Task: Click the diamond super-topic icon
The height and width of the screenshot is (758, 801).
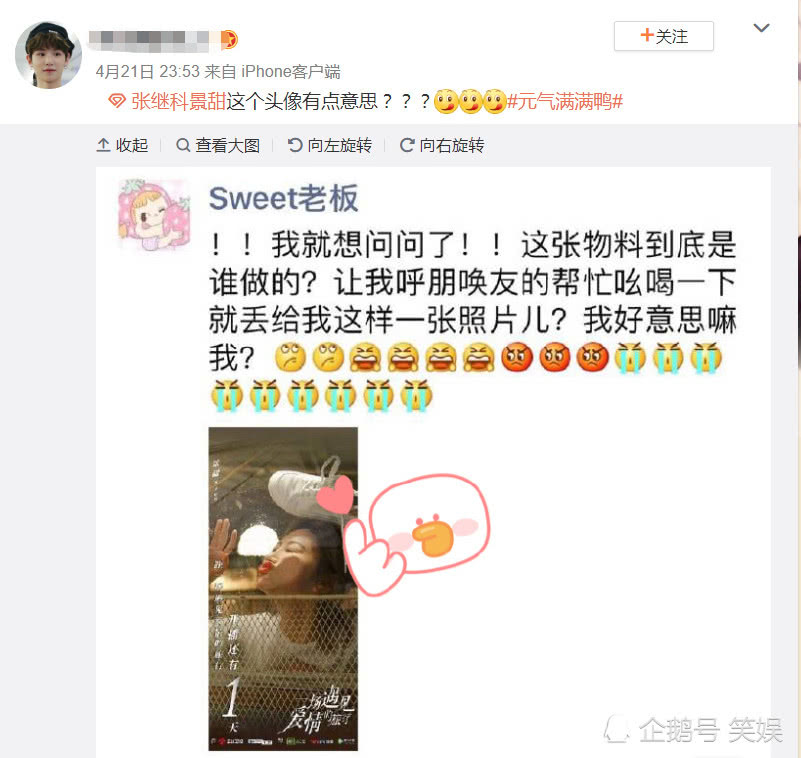Action: tap(117, 101)
